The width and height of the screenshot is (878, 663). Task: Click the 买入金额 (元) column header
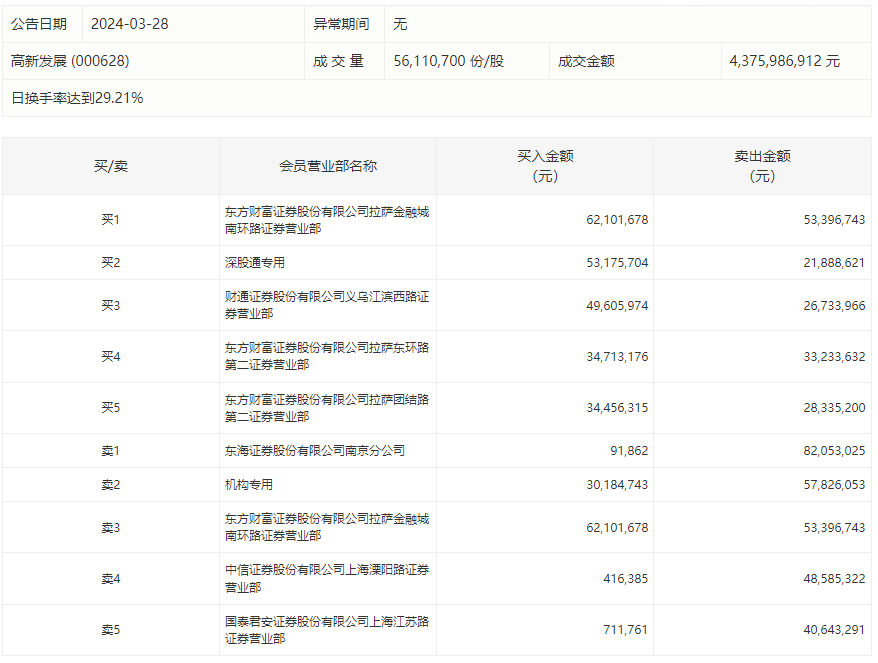(x=545, y=166)
